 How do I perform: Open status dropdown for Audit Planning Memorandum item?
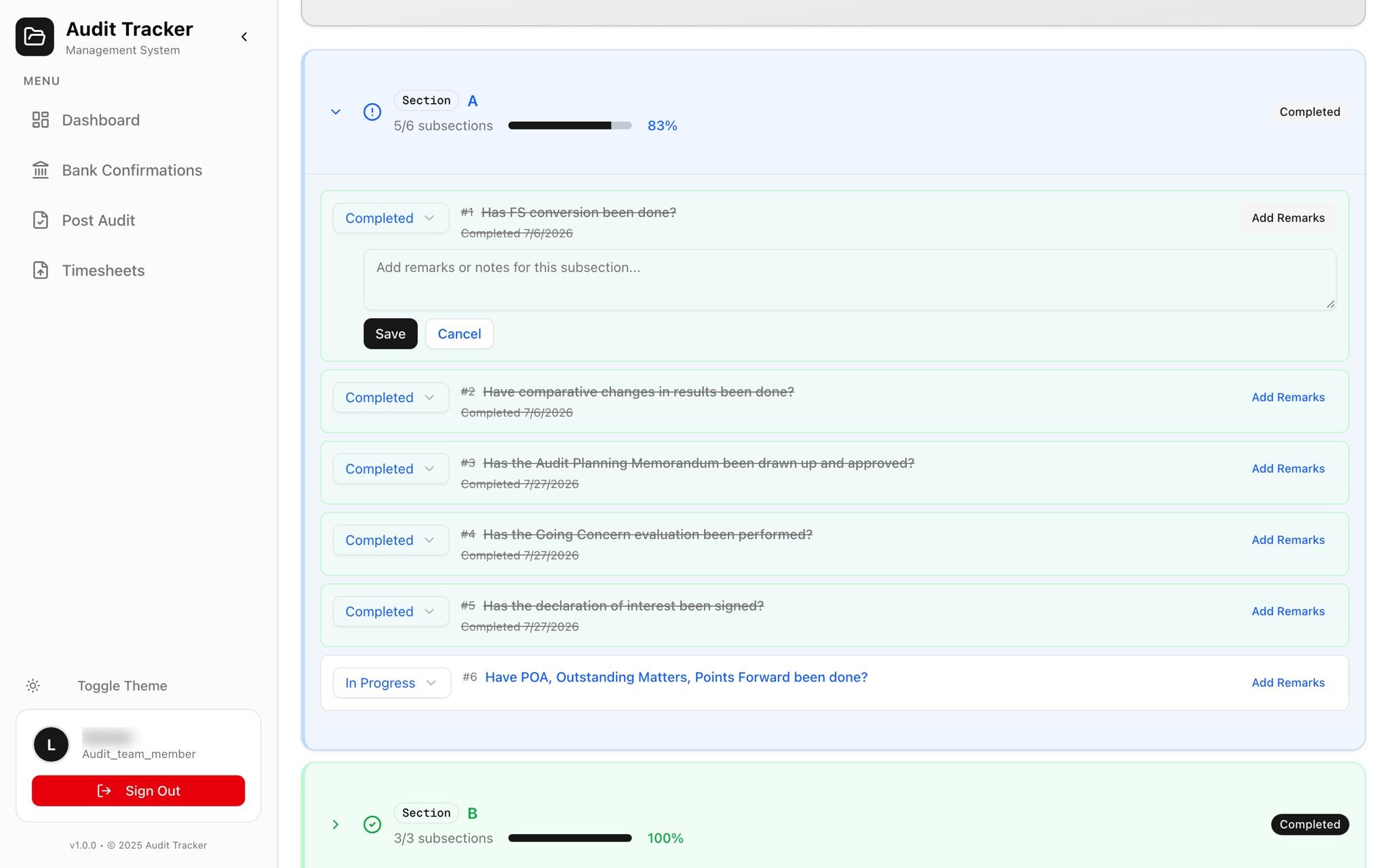pyautogui.click(x=391, y=469)
